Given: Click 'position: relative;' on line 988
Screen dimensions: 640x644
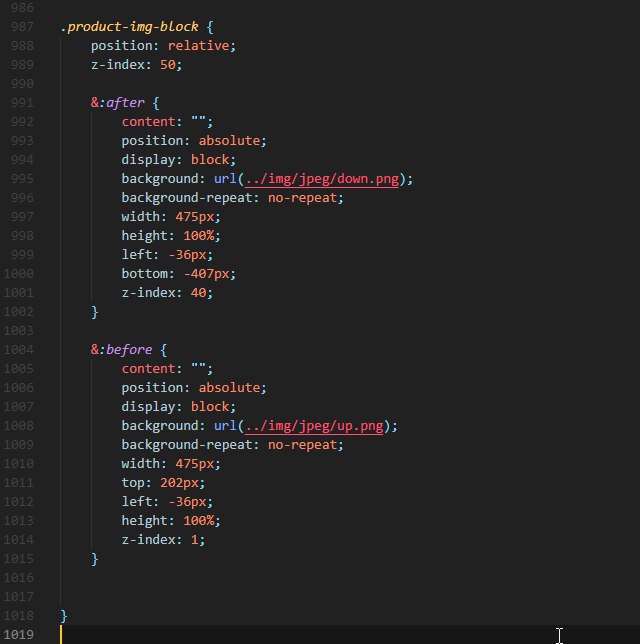Looking at the screenshot, I should pyautogui.click(x=163, y=46).
